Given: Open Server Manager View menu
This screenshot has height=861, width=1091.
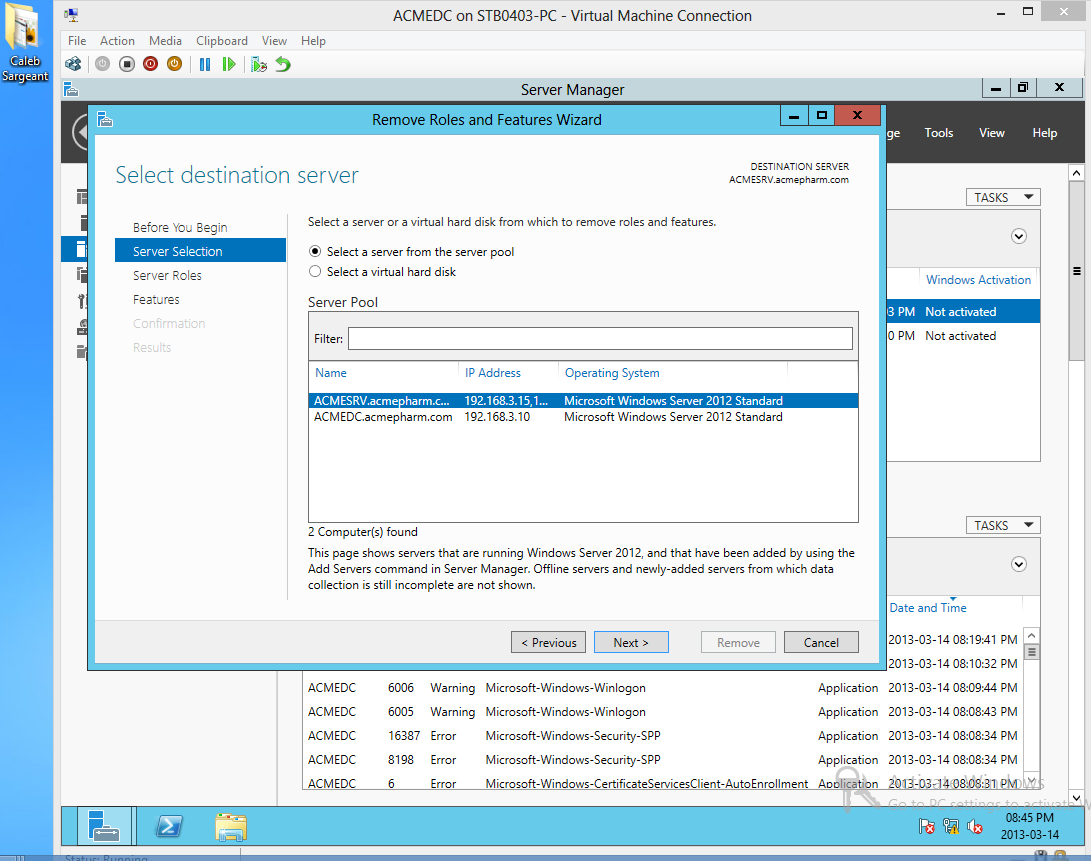Looking at the screenshot, I should click(x=992, y=132).
